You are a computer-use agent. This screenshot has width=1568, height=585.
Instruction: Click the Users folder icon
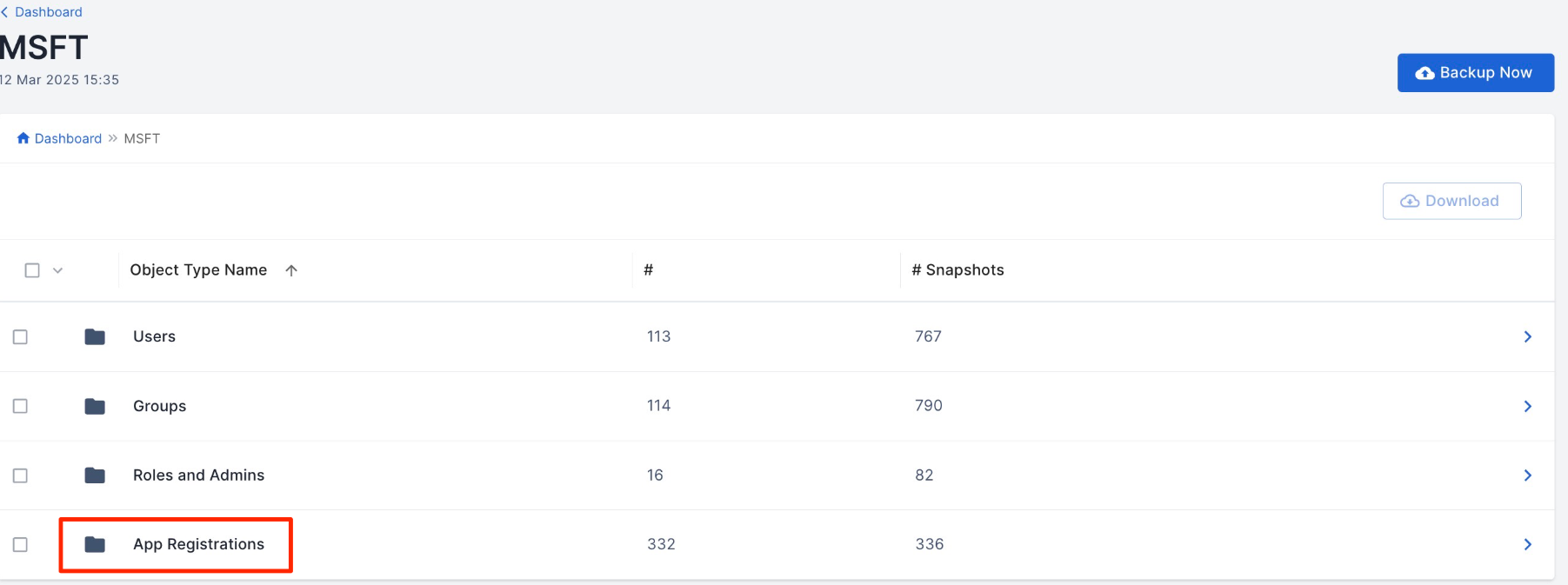(x=95, y=336)
